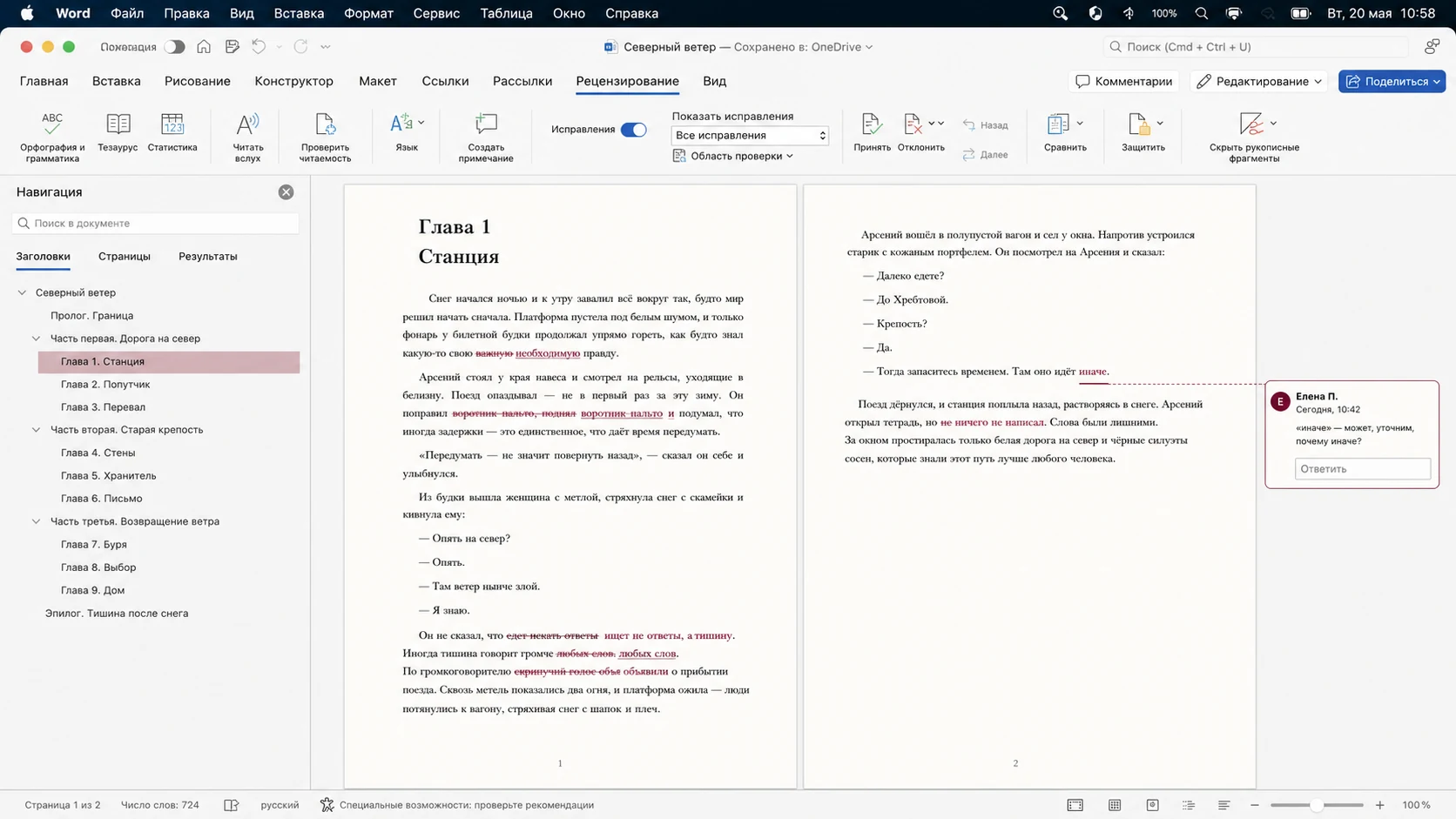Click the document search field in Navigation
This screenshot has width=1456, height=819.
156,224
